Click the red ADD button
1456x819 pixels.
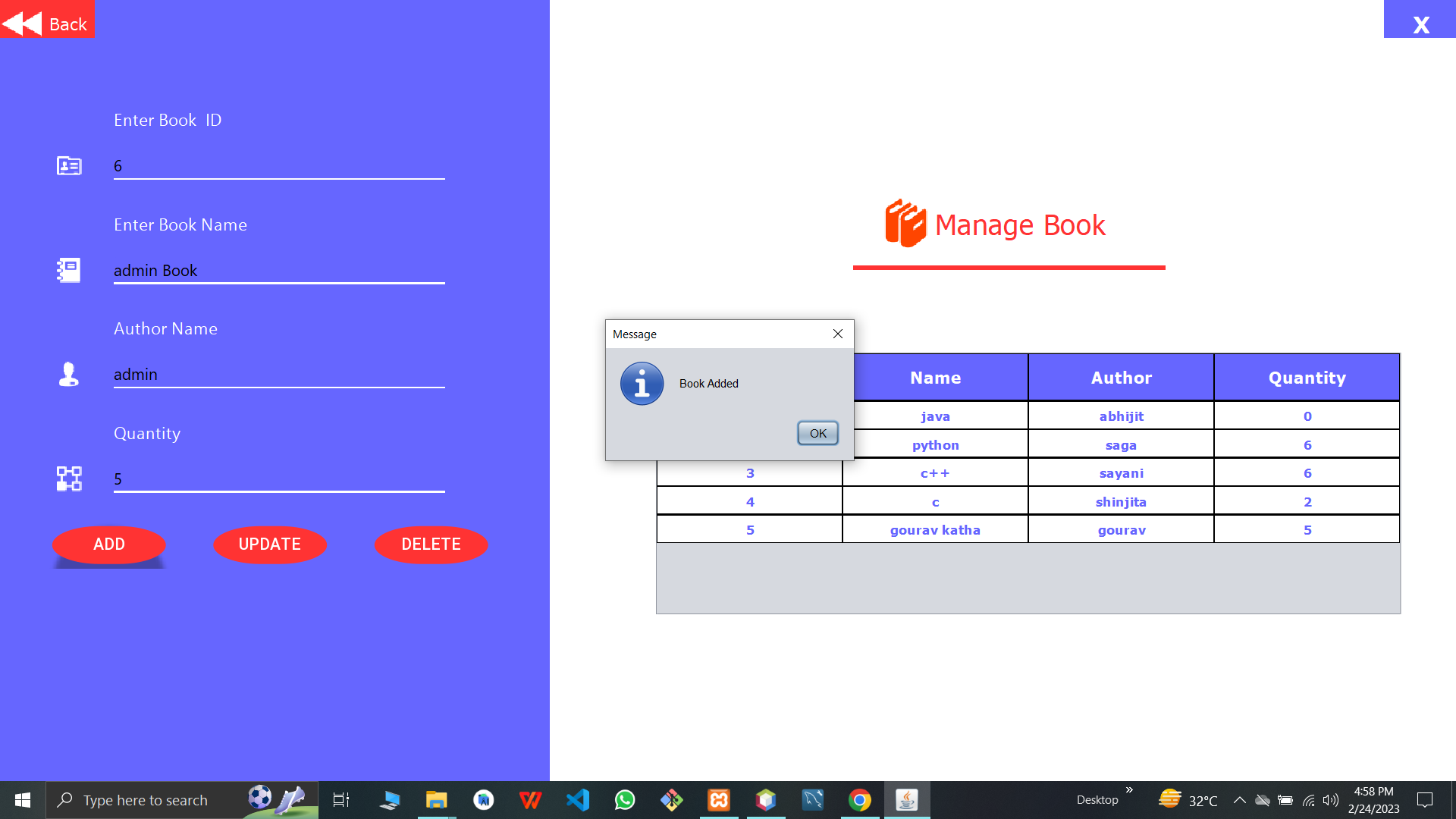109,544
